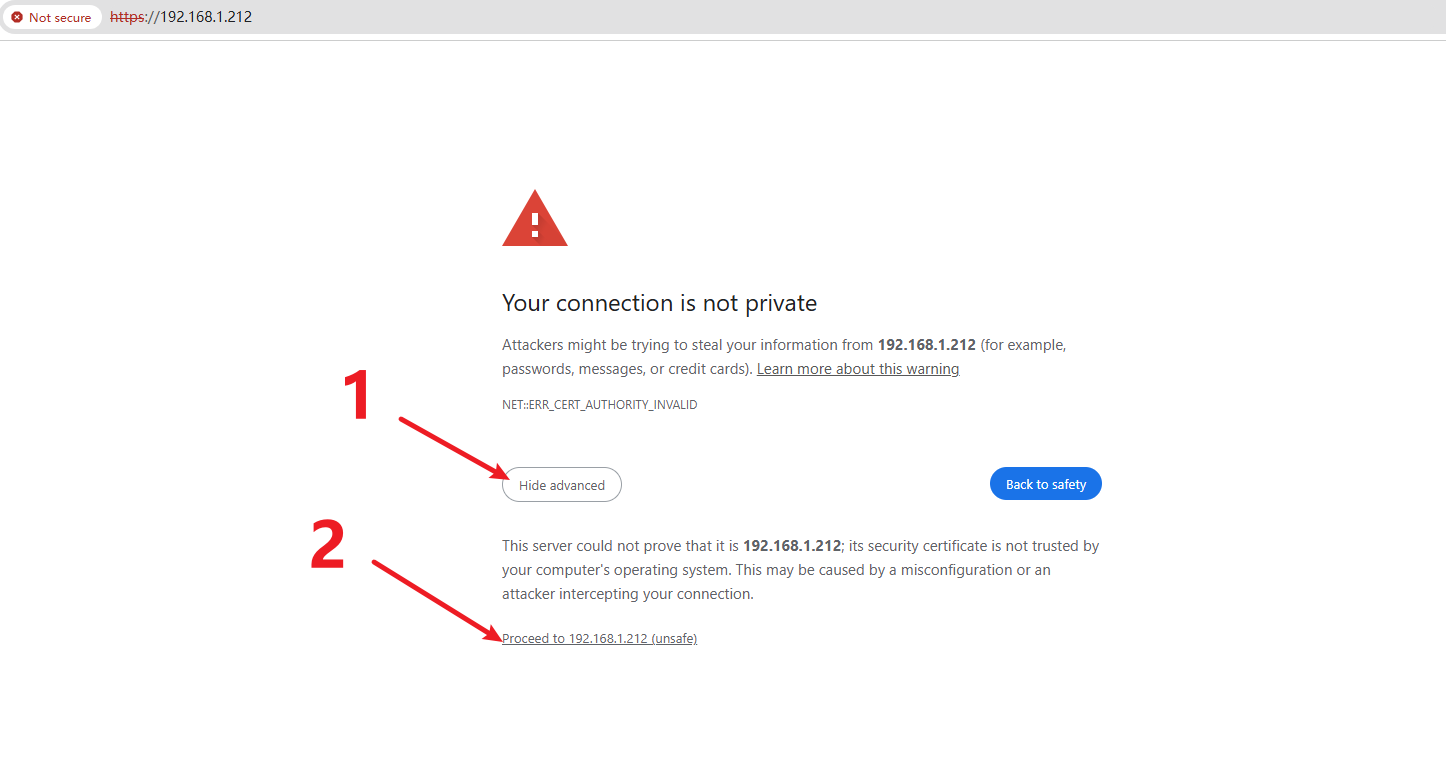Open the Learn more about this warning link
The image size is (1446, 779).
857,369
